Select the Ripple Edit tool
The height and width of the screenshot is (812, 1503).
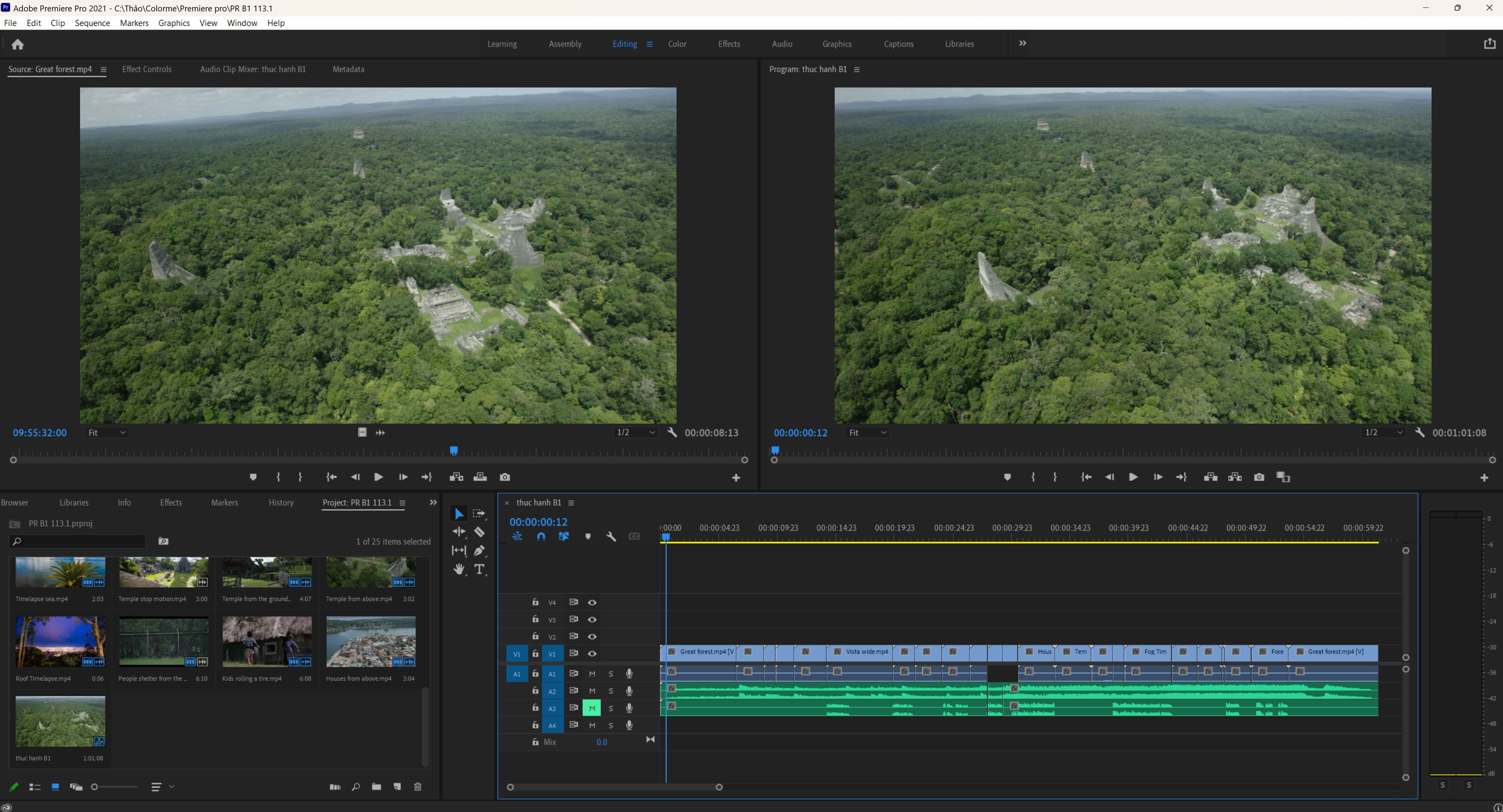459,532
